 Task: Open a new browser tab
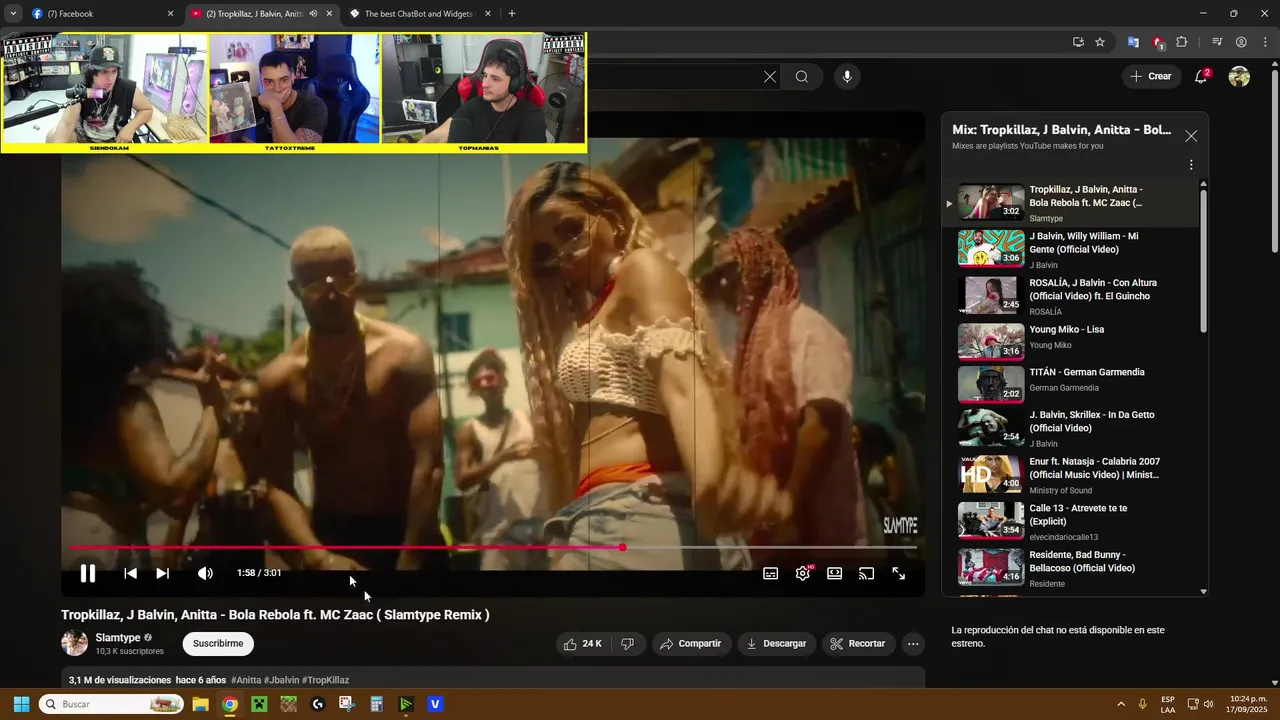(x=512, y=14)
